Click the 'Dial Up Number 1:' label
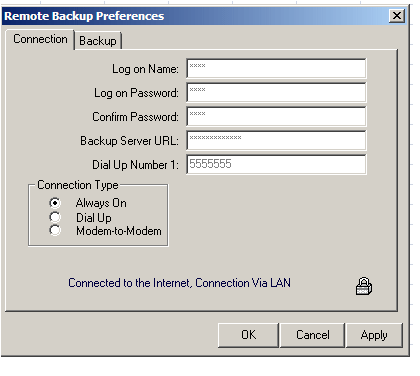Screen dimensions: 420x376 point(135,165)
